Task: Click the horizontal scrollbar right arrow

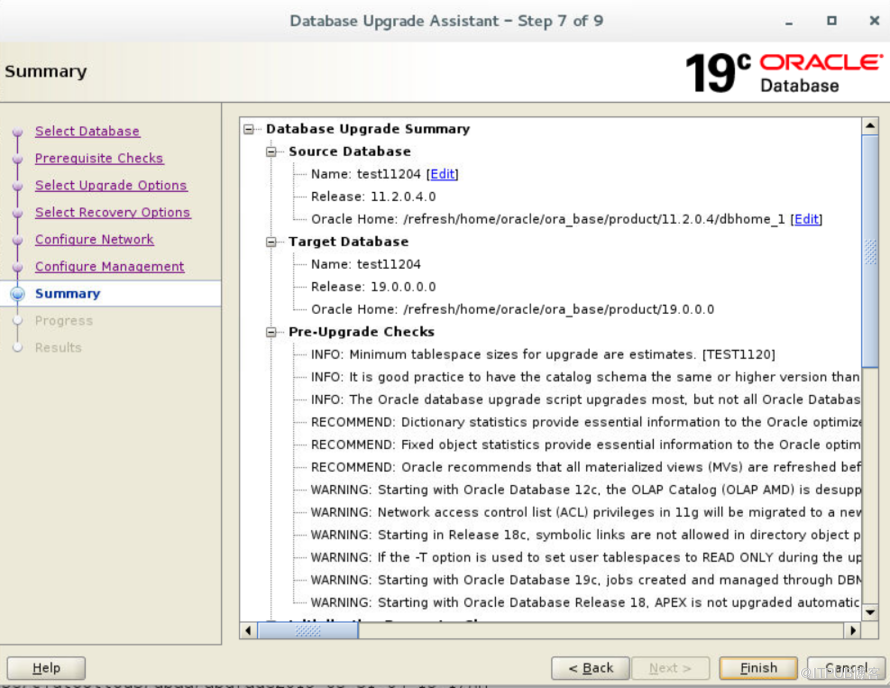Action: coord(852,631)
